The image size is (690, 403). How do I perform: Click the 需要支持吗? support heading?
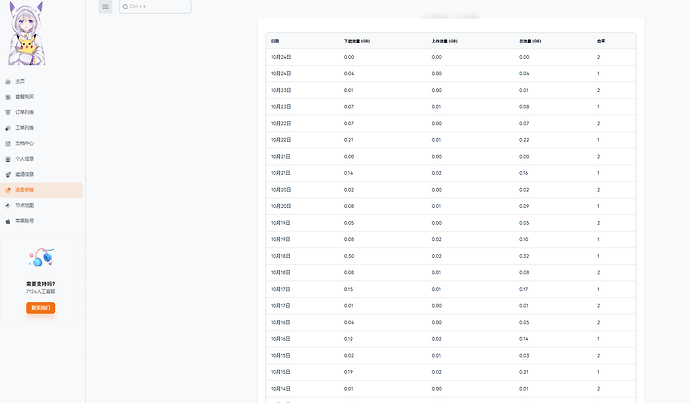point(40,284)
